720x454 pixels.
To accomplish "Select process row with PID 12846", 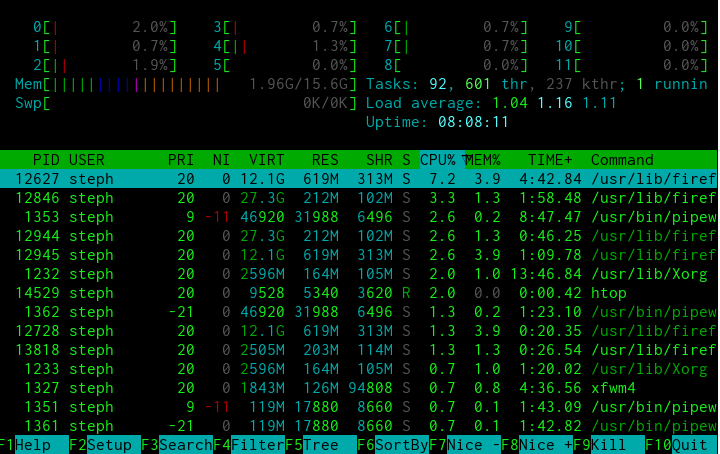I will pos(359,198).
